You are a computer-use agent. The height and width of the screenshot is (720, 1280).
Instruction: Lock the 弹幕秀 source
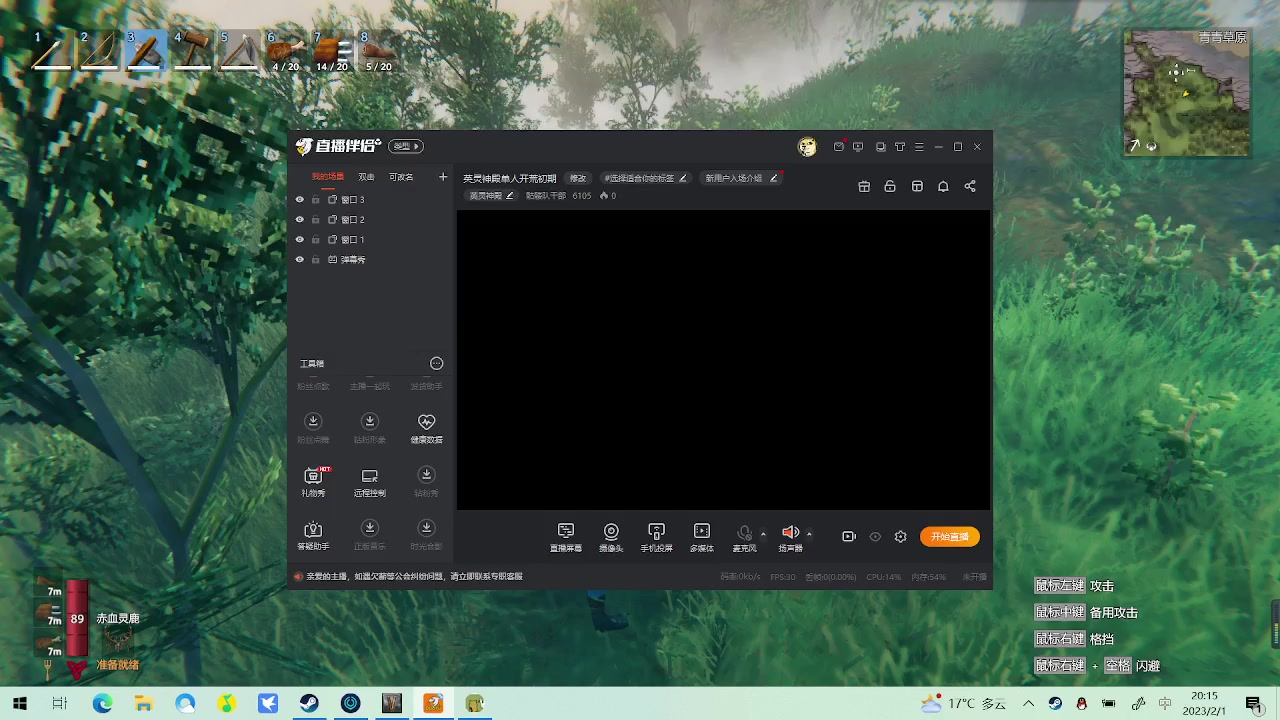315,260
